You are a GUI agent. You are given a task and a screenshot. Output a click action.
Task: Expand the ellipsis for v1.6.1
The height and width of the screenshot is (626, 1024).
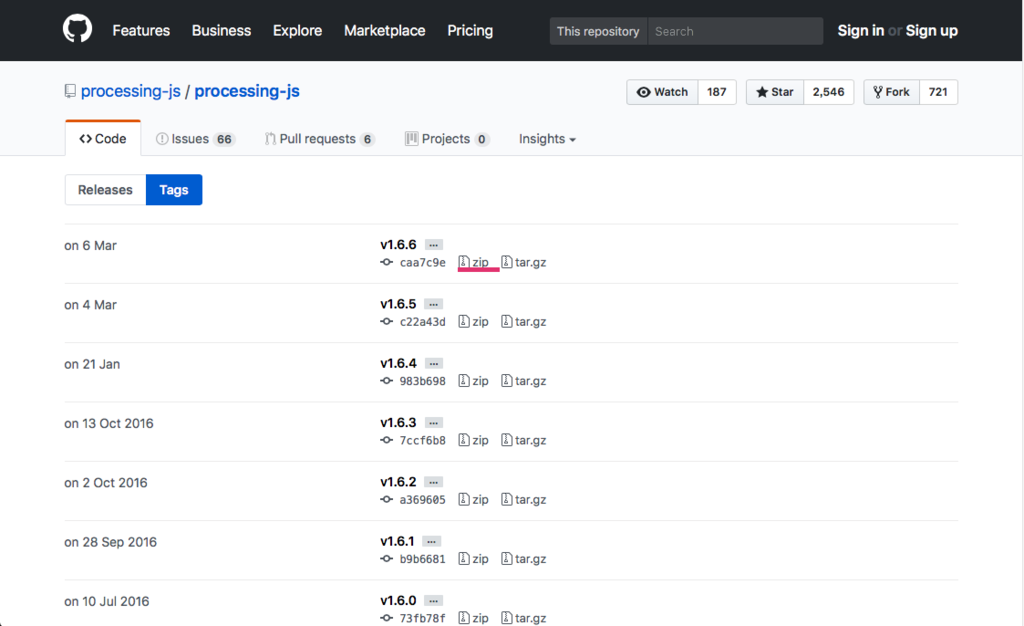pos(432,542)
